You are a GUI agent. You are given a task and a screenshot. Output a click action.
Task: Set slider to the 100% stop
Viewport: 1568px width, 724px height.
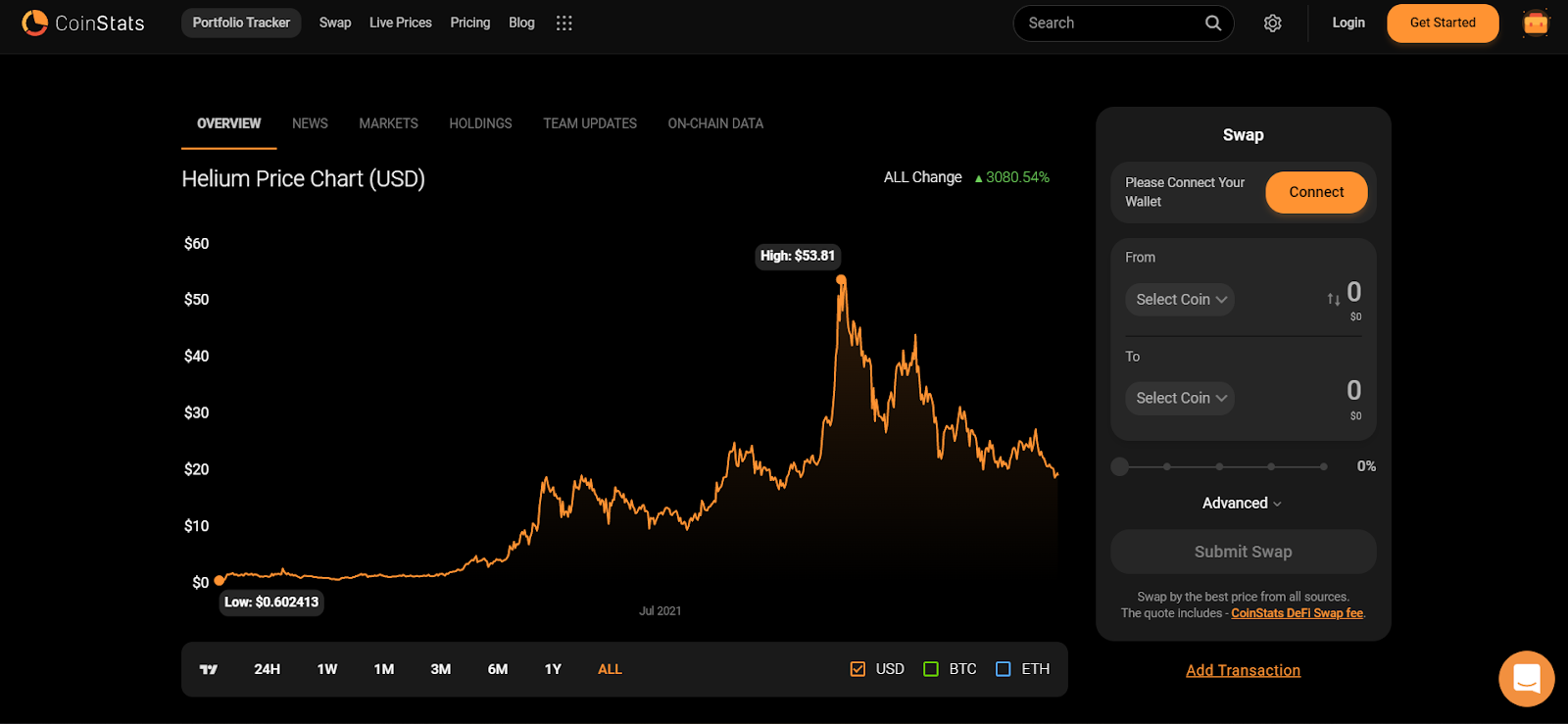coord(1323,466)
